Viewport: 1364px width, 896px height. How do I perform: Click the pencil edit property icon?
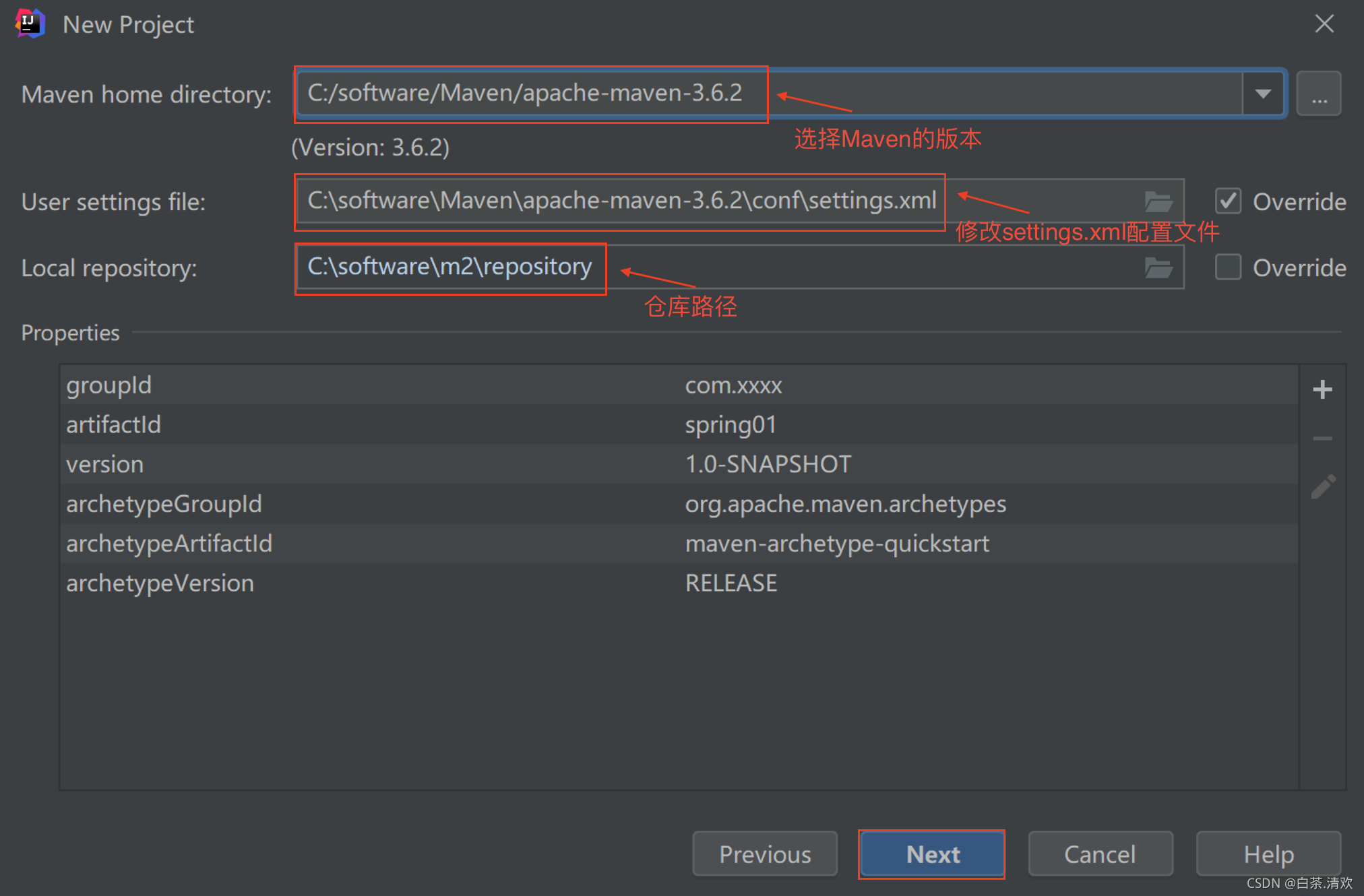pyautogui.click(x=1322, y=487)
